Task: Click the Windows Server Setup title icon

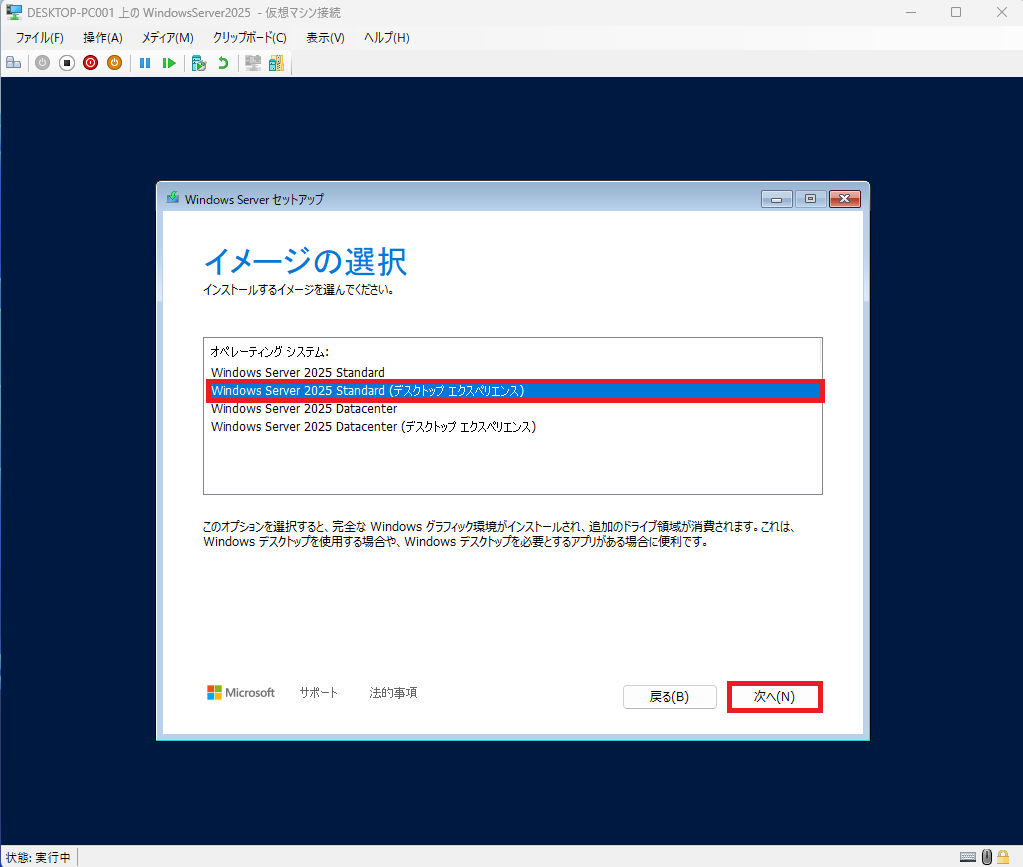Action: pyautogui.click(x=173, y=198)
